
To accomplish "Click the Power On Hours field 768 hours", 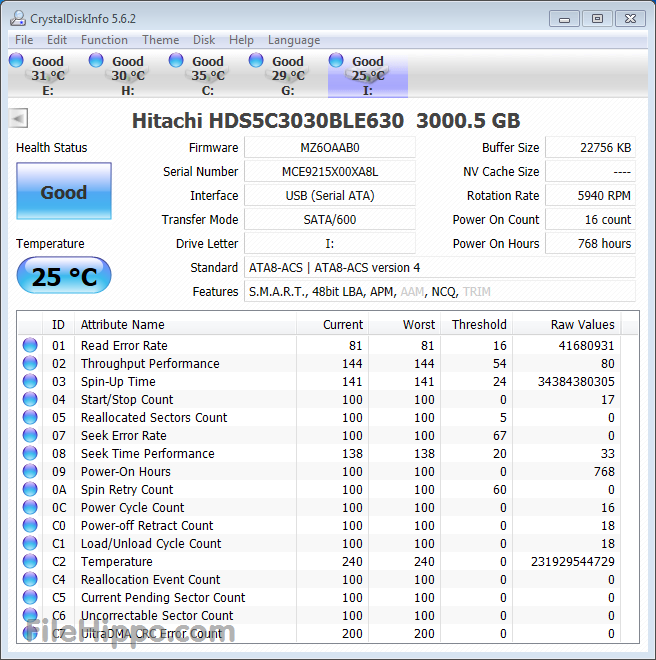I will click(590, 244).
